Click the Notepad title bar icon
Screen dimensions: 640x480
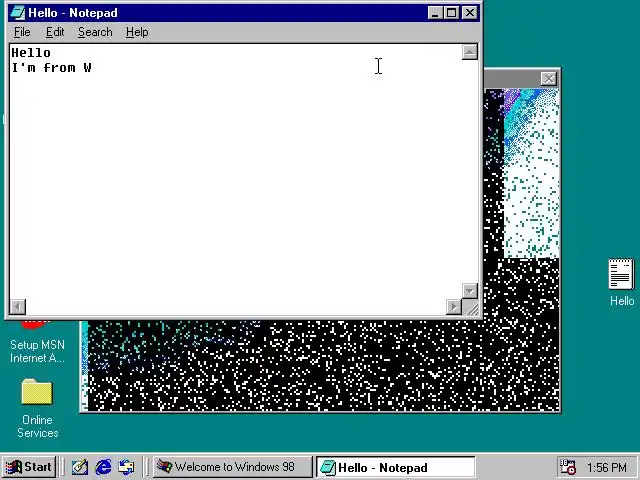tap(18, 13)
